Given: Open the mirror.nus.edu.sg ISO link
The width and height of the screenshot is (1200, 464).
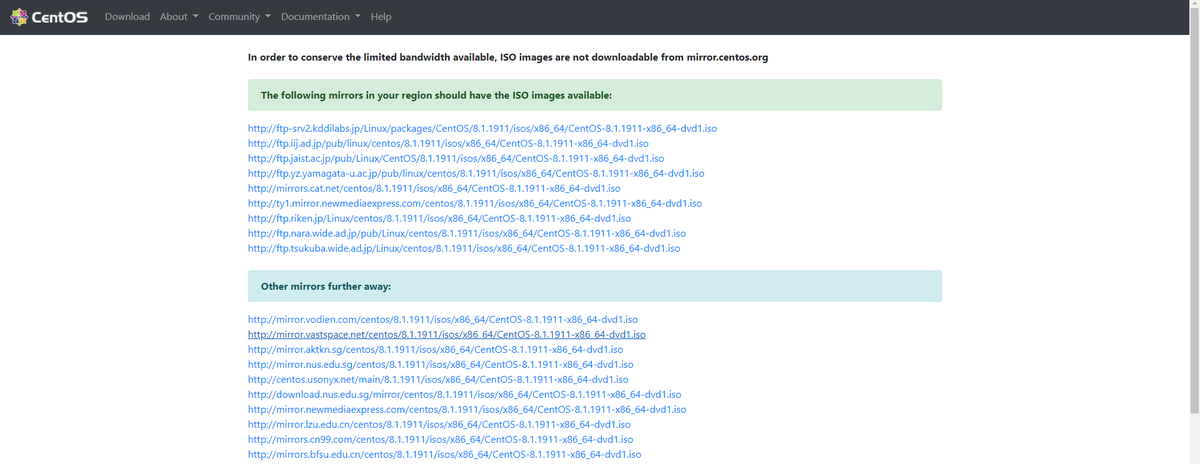Looking at the screenshot, I should tap(441, 365).
